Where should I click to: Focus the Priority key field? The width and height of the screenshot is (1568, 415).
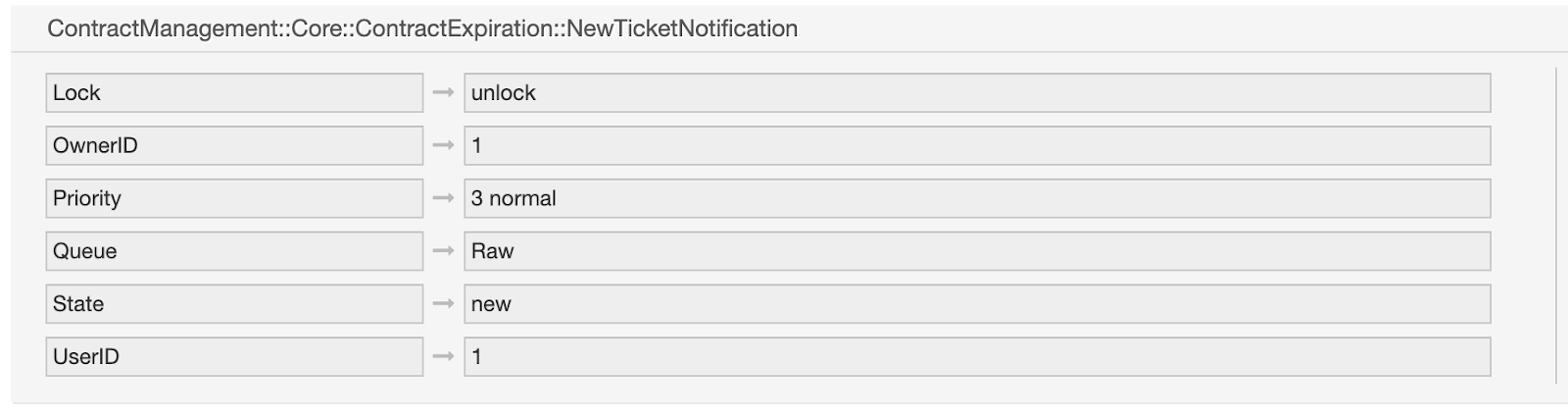click(234, 198)
